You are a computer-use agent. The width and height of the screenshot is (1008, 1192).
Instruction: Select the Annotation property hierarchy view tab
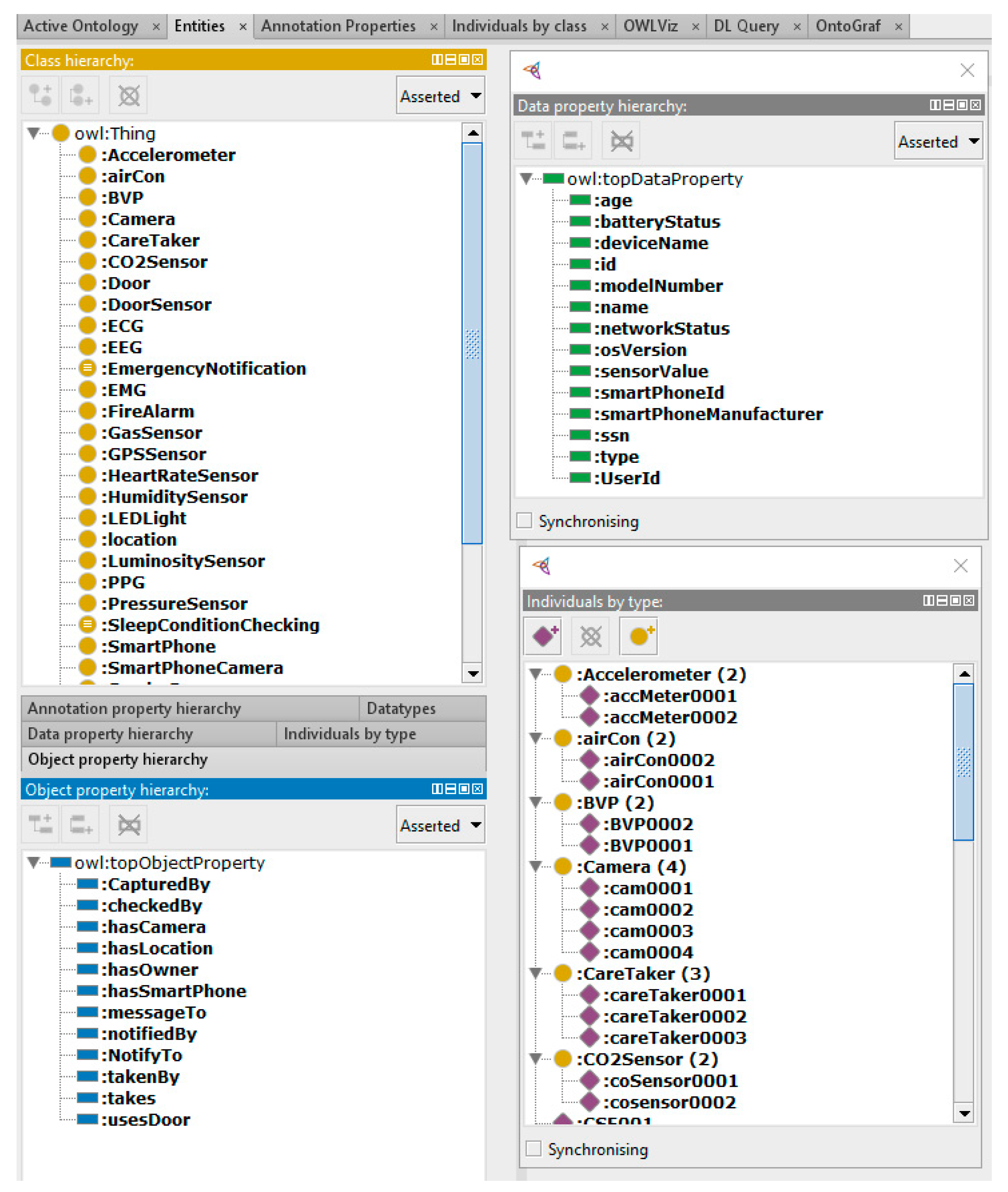pyautogui.click(x=134, y=708)
